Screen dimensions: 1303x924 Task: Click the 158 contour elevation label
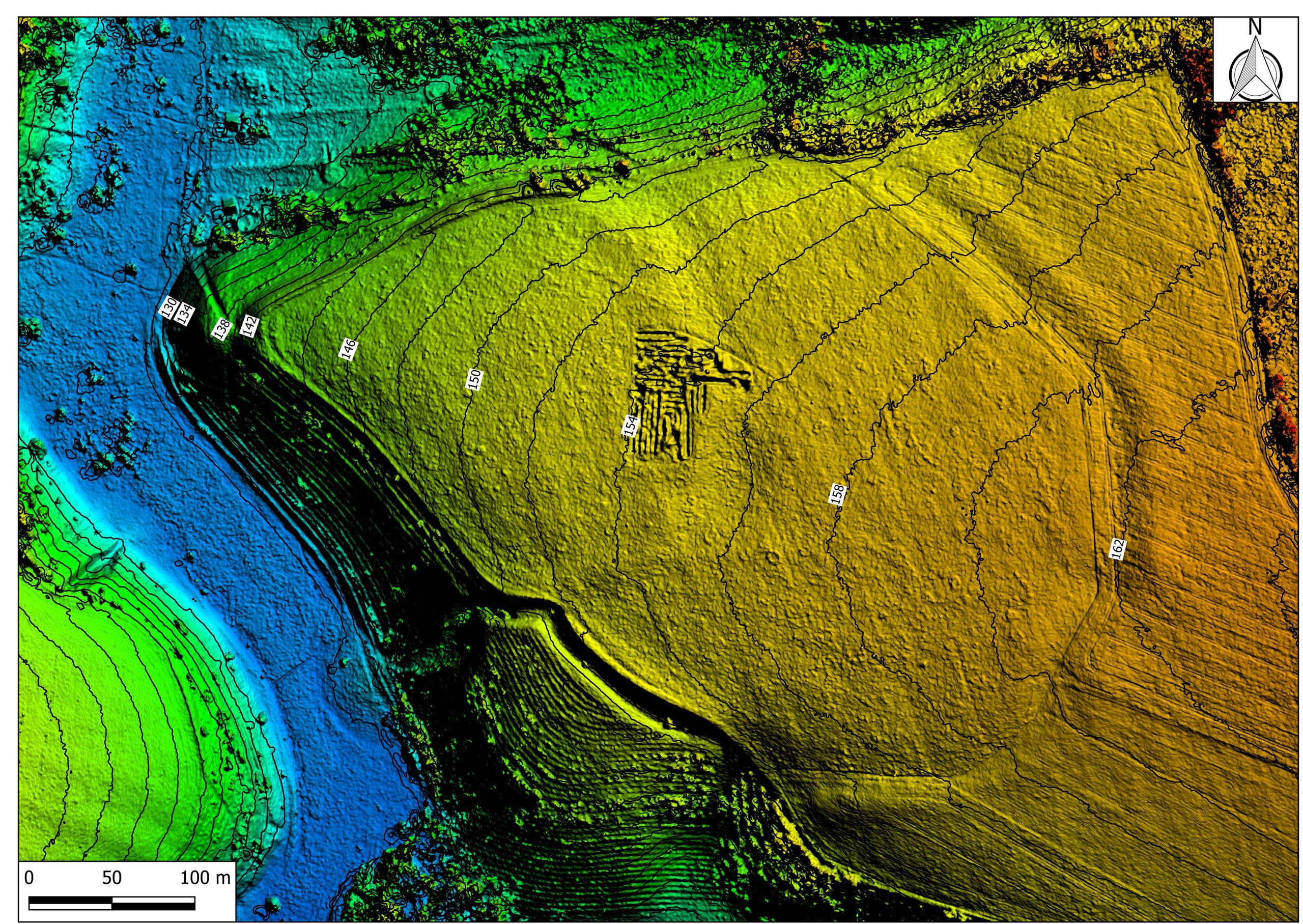tap(837, 494)
